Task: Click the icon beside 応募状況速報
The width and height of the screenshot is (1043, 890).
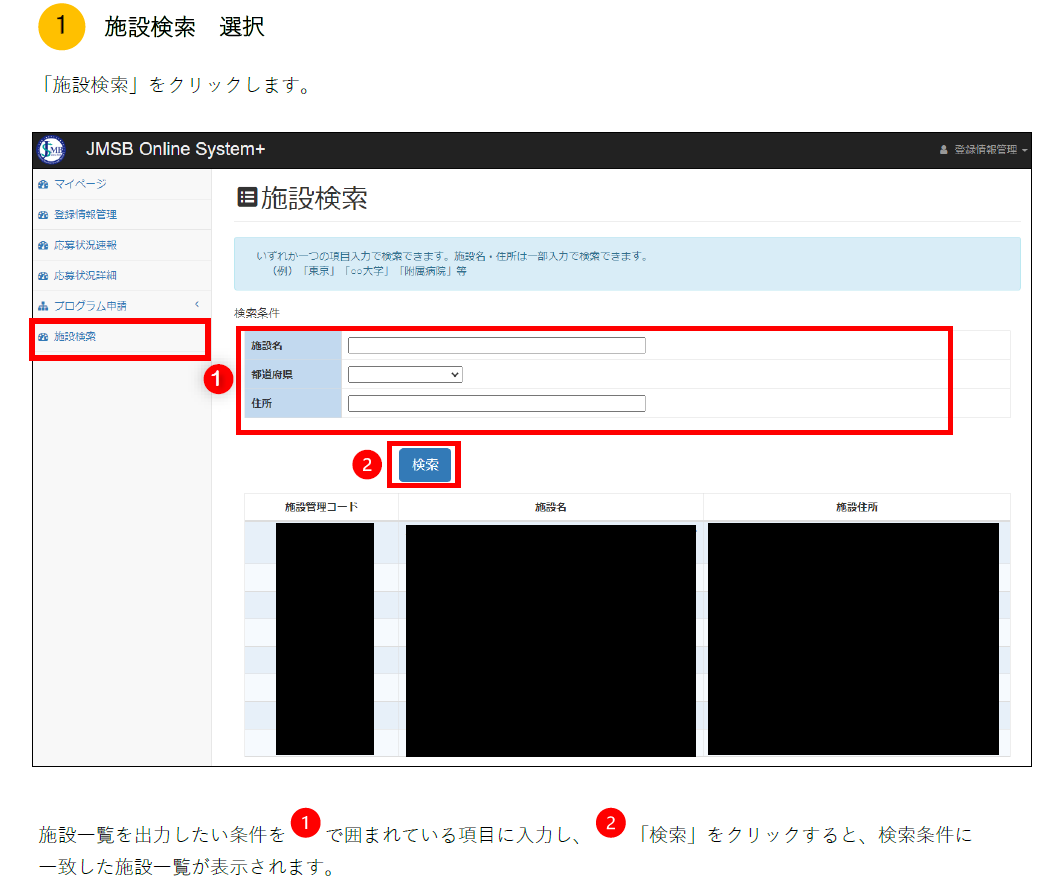Action: point(42,245)
